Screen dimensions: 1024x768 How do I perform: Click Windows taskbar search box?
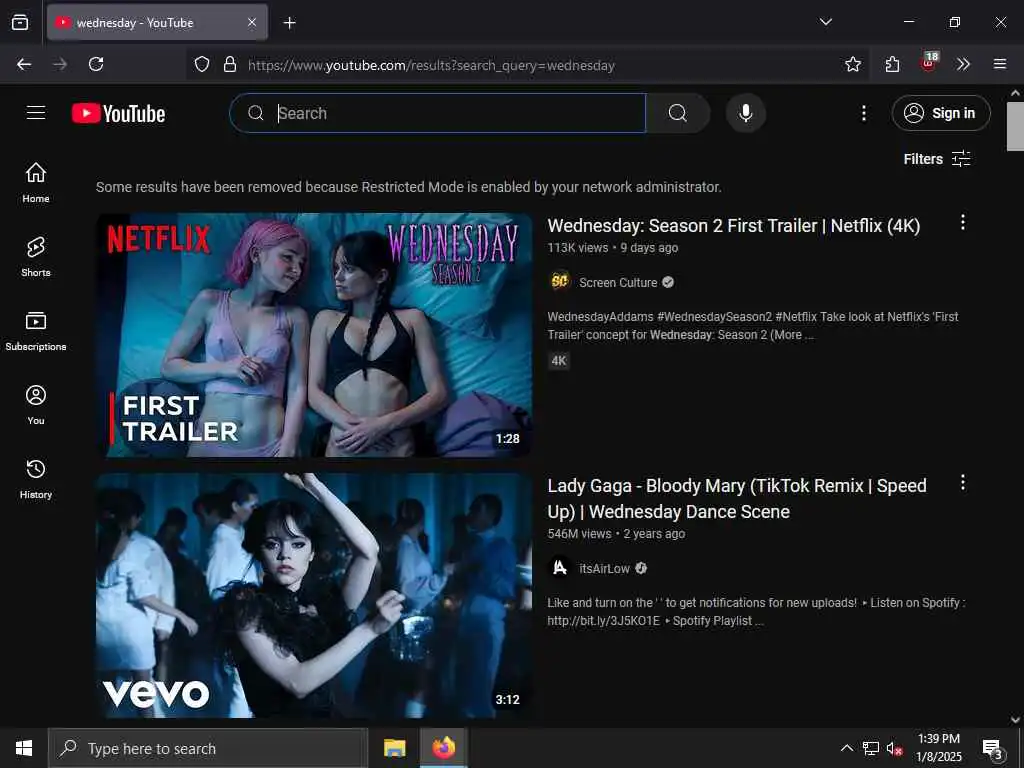click(x=208, y=748)
